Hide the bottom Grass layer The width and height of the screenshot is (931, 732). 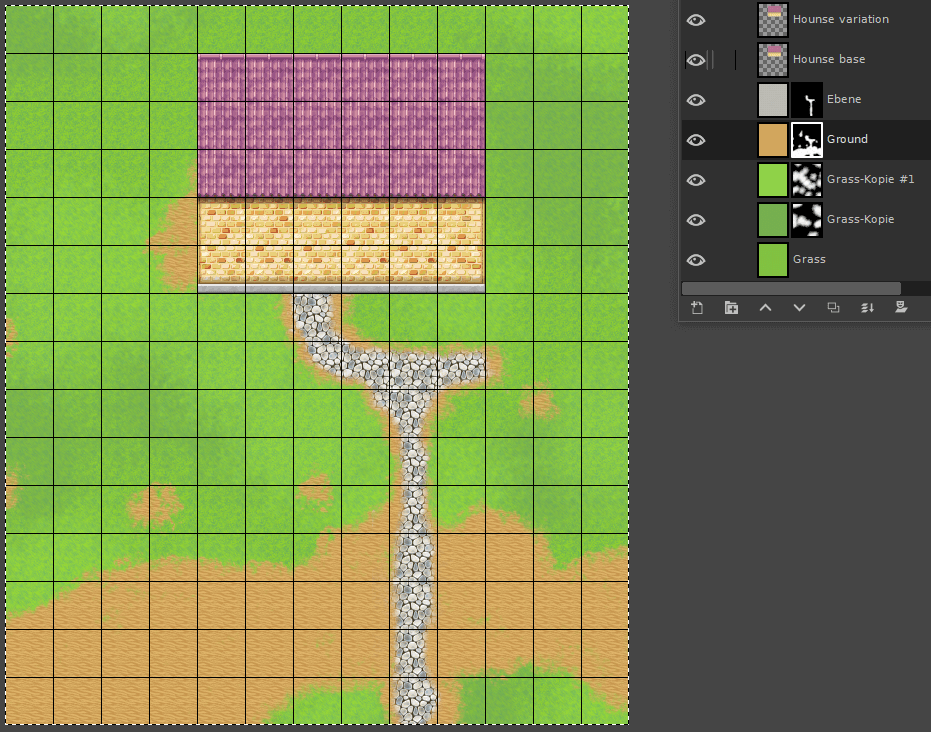pos(696,260)
